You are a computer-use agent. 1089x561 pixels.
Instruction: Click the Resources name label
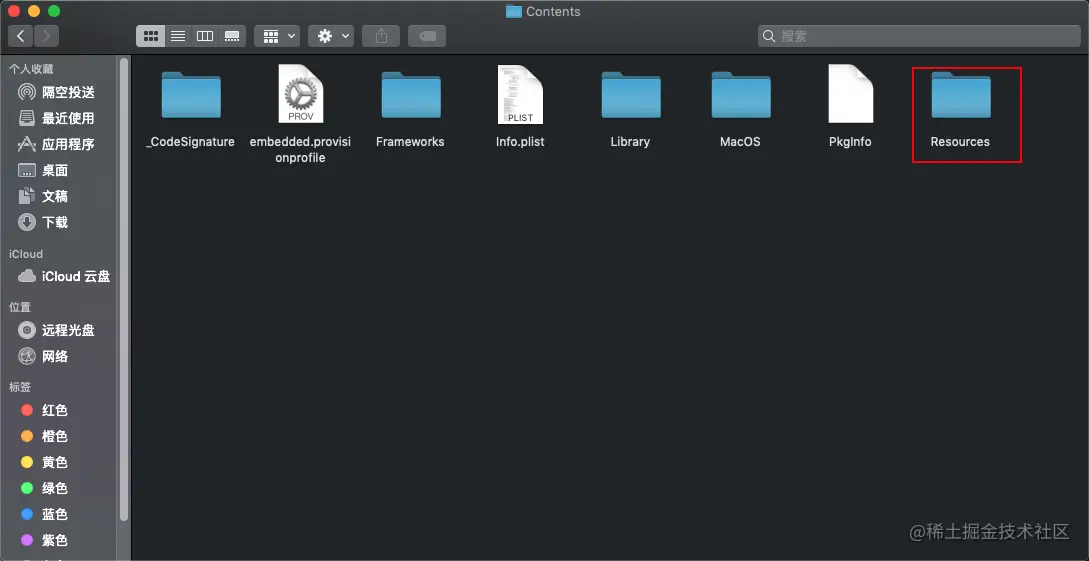(x=961, y=142)
